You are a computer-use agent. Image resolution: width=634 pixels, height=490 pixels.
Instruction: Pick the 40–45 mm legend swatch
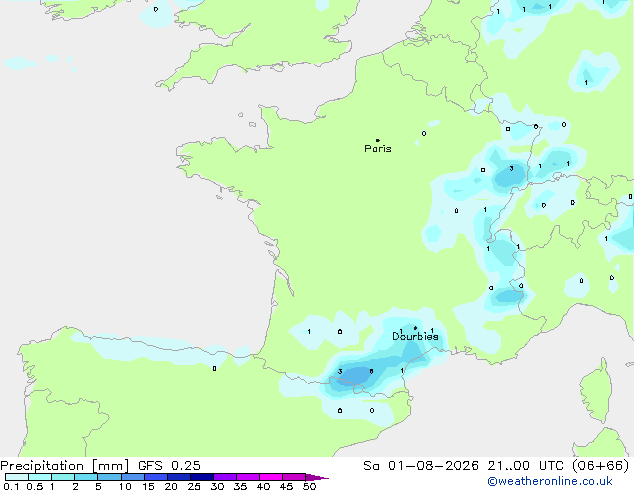271,477
